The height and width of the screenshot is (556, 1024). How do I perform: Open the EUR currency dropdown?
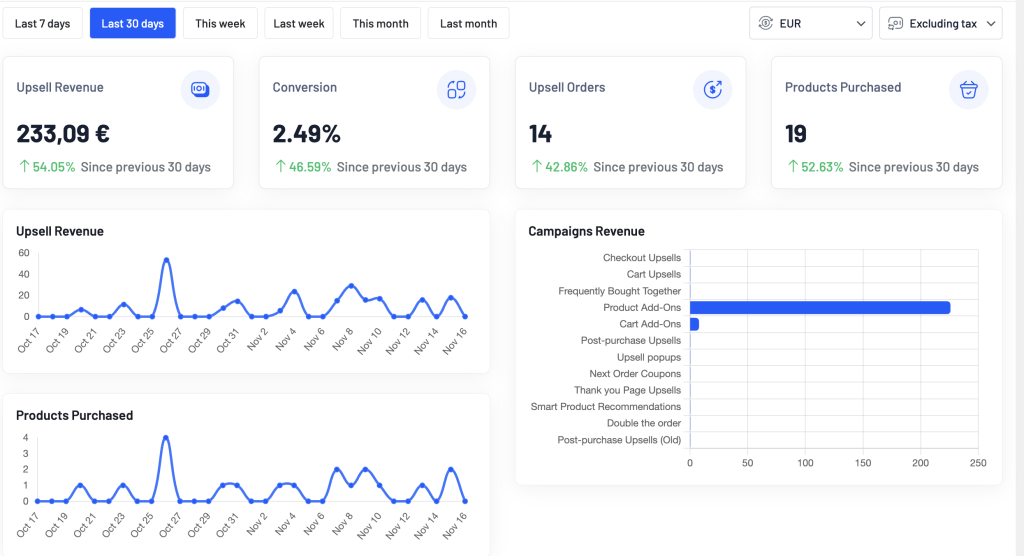point(810,23)
